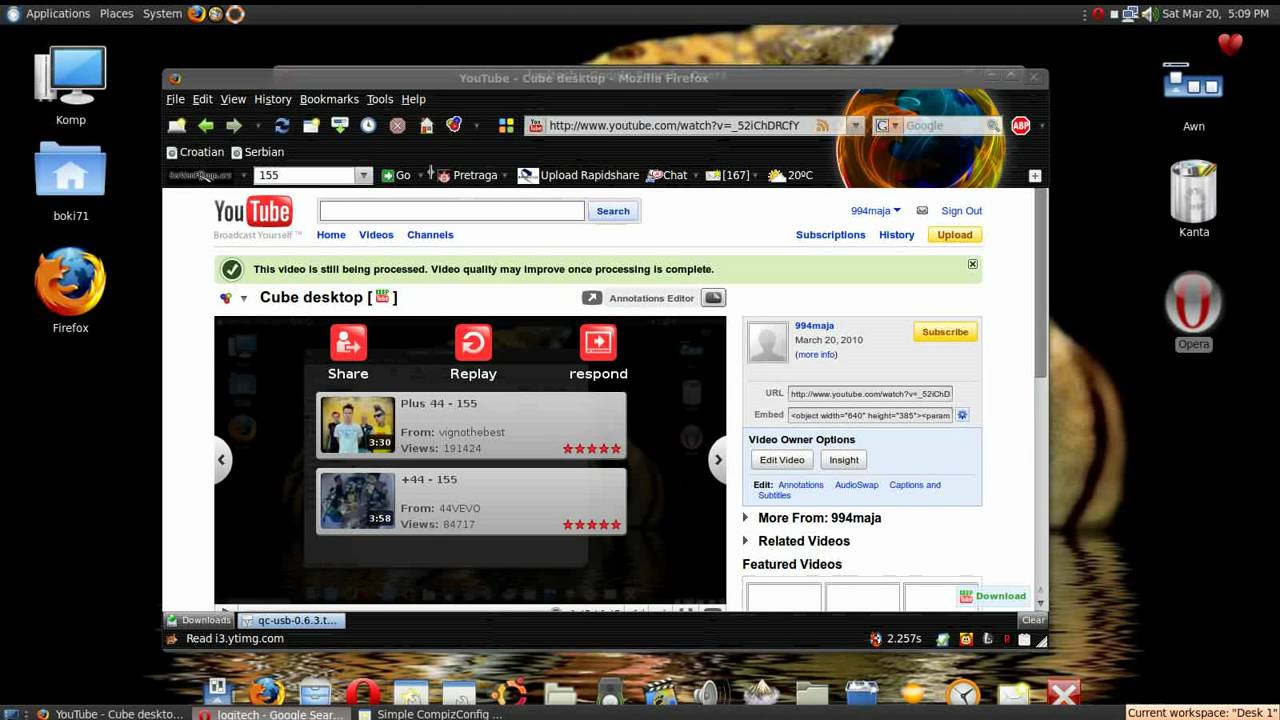The width and height of the screenshot is (1280, 720).
Task: Click the Adblock Plus ABP icon
Action: 1020,126
